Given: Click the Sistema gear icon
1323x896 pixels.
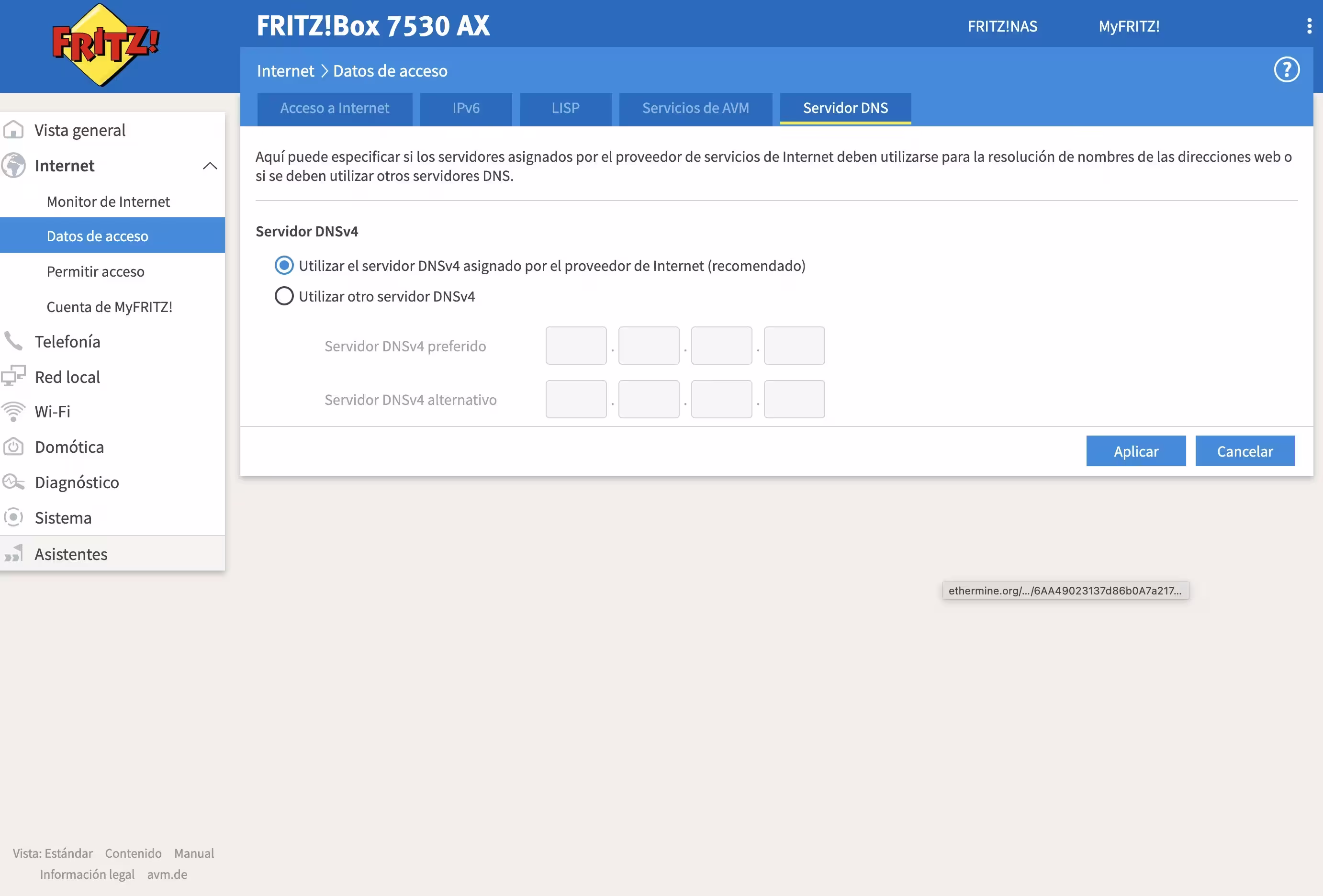Looking at the screenshot, I should 13,517.
